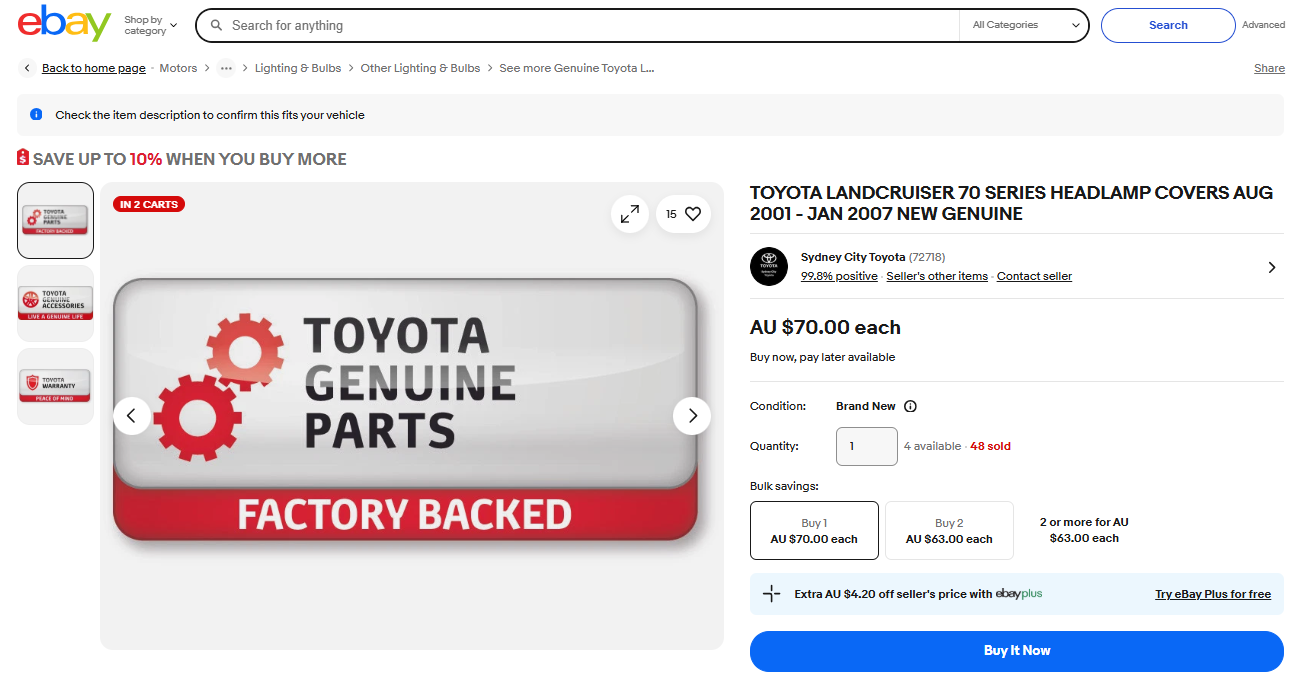Click Sydney City Toyota seller avatar

pos(769,267)
